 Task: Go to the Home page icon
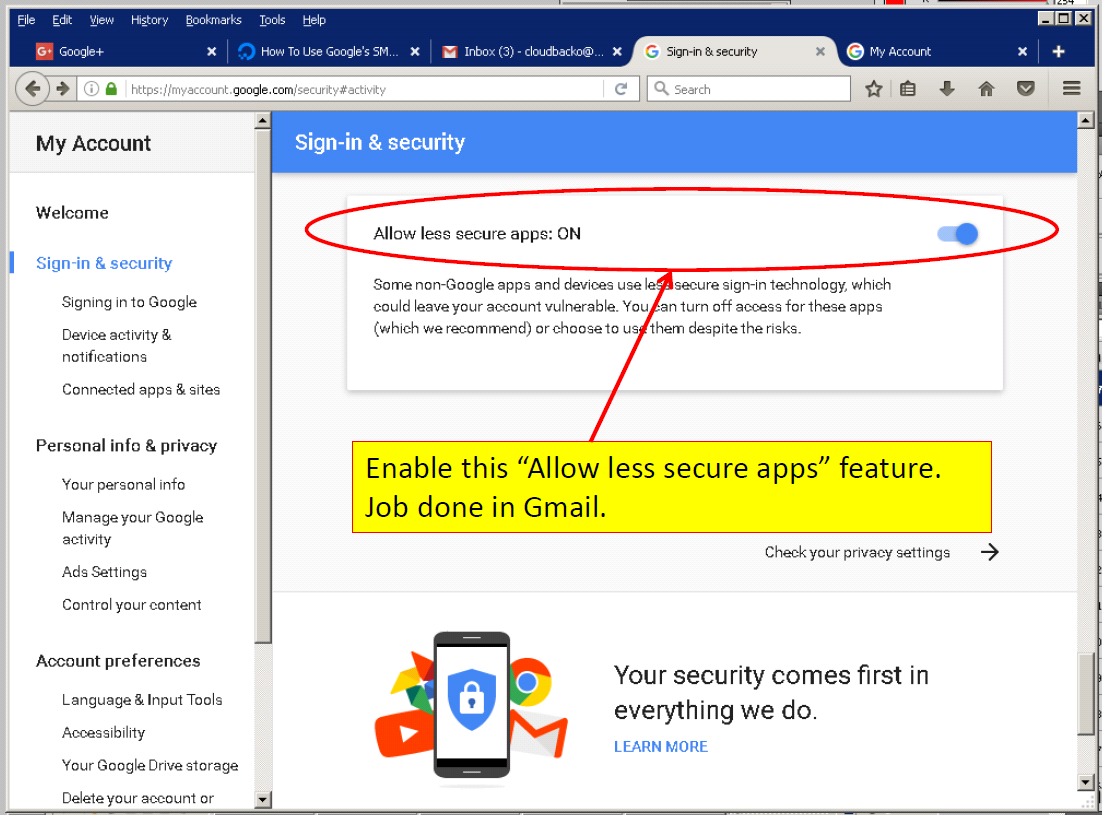pyautogui.click(x=987, y=89)
